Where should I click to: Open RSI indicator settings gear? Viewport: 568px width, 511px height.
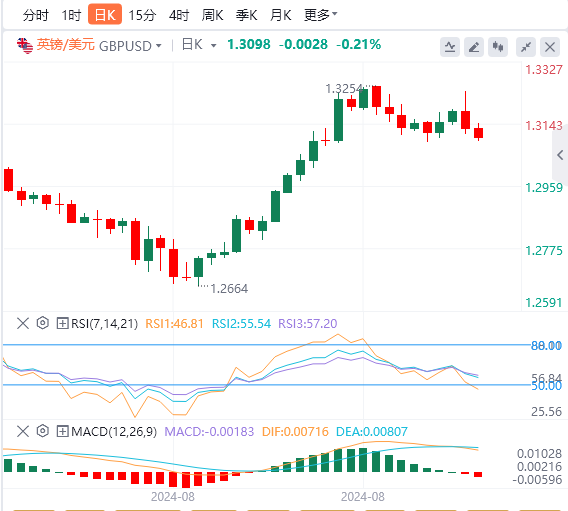[x=43, y=323]
